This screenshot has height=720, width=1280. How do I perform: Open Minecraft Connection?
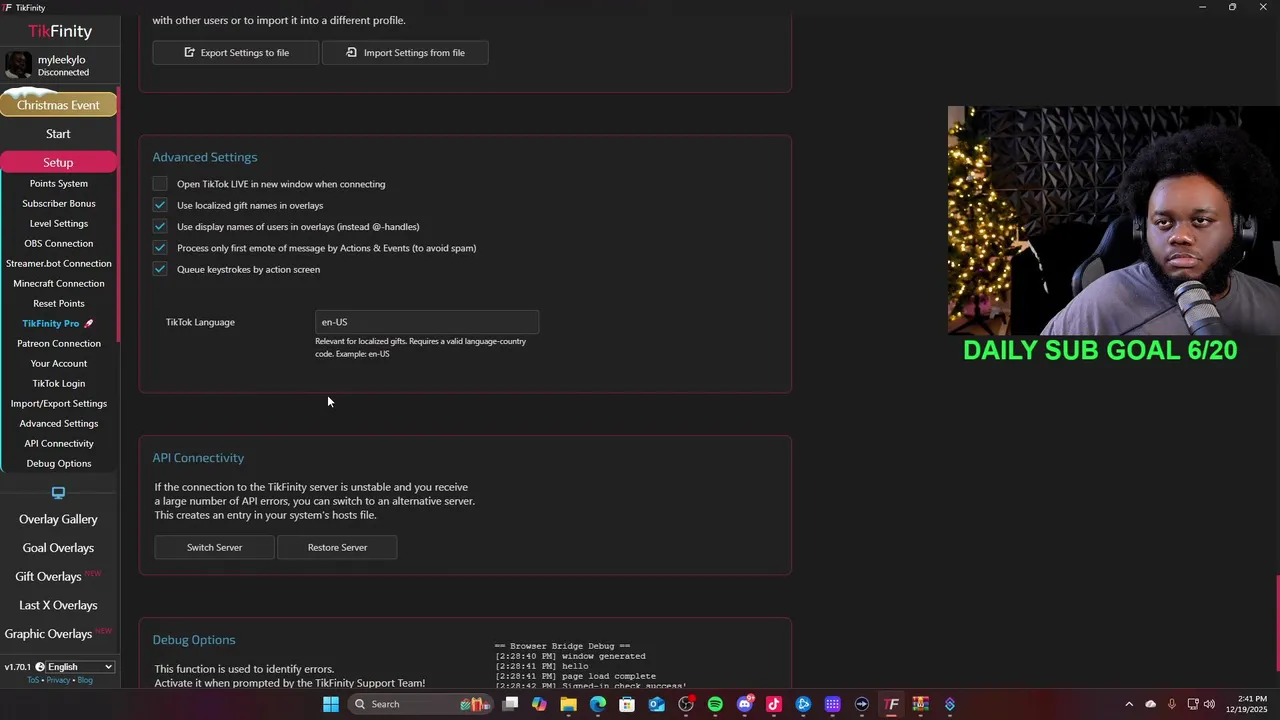coord(59,284)
